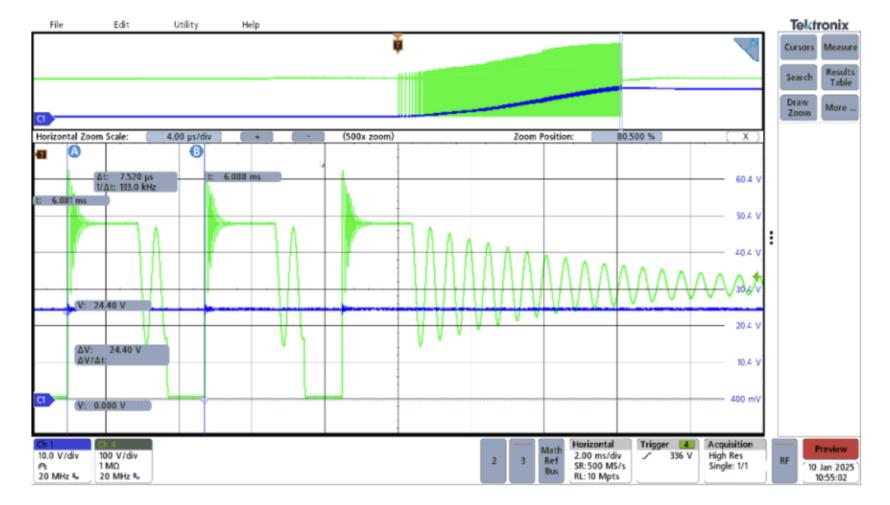
Task: Click the blue corner zoom overview icon
Action: [x=747, y=49]
